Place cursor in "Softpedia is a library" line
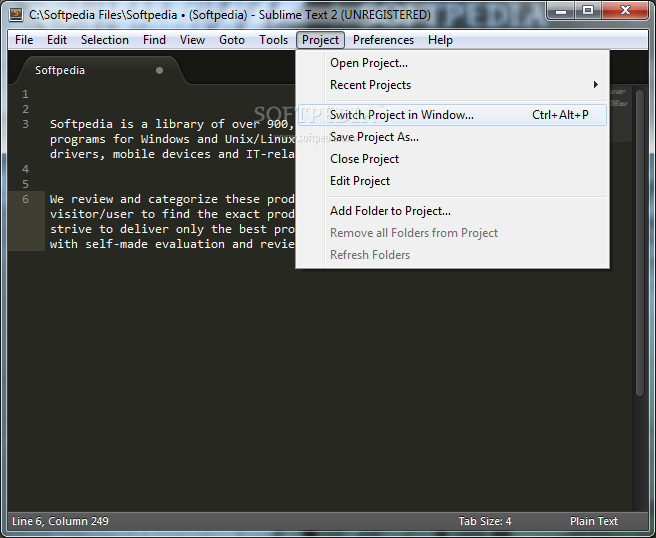The image size is (656, 538). pyautogui.click(x=172, y=124)
